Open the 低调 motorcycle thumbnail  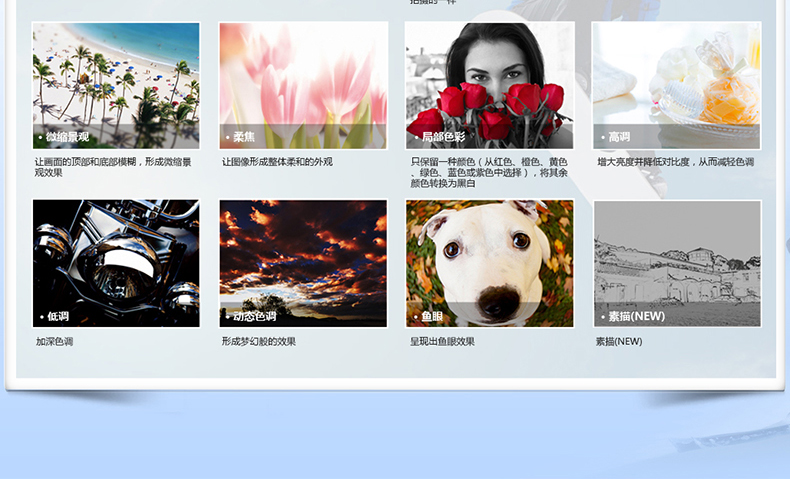click(116, 263)
